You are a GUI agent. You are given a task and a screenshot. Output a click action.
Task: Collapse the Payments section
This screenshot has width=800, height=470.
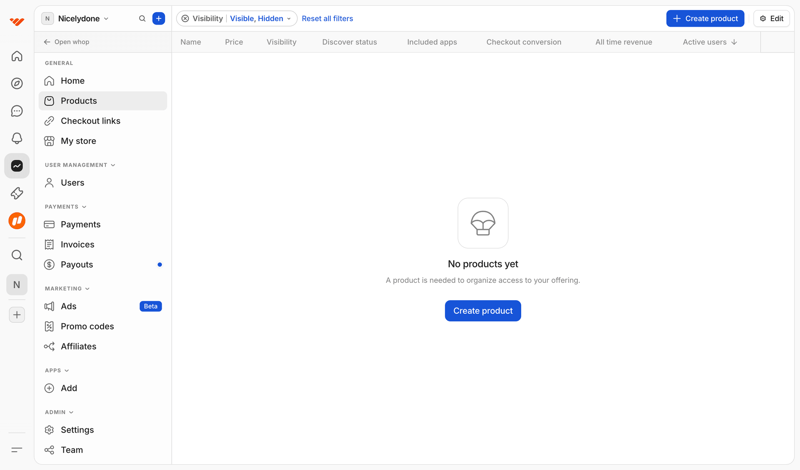[x=65, y=207]
